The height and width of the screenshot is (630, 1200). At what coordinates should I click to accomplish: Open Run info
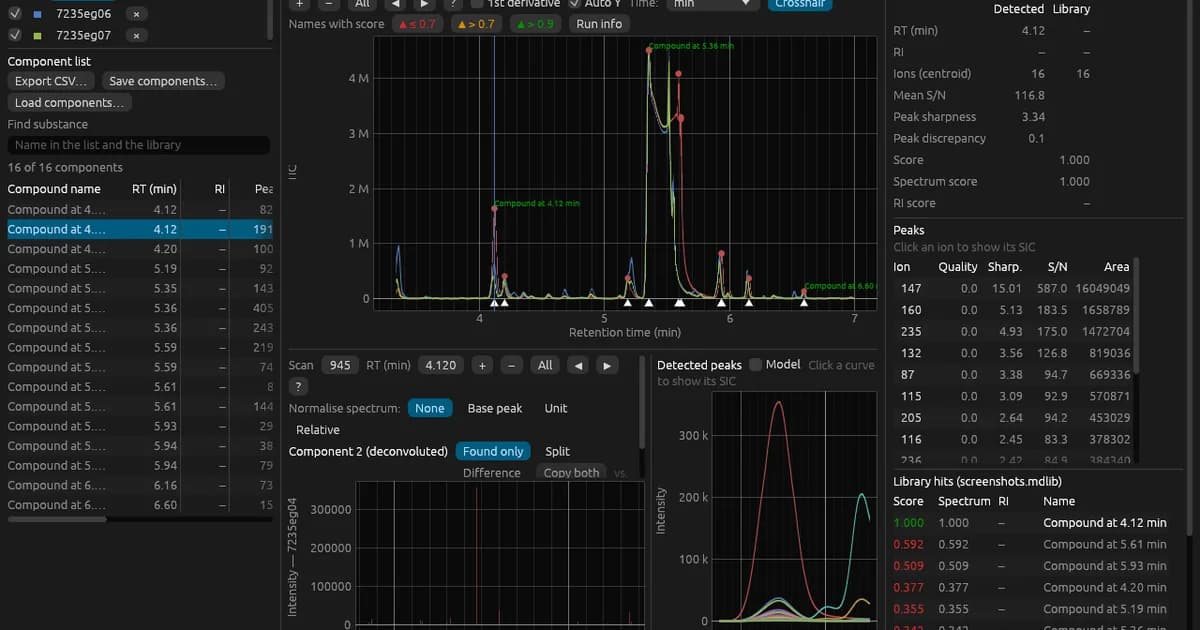(x=599, y=23)
